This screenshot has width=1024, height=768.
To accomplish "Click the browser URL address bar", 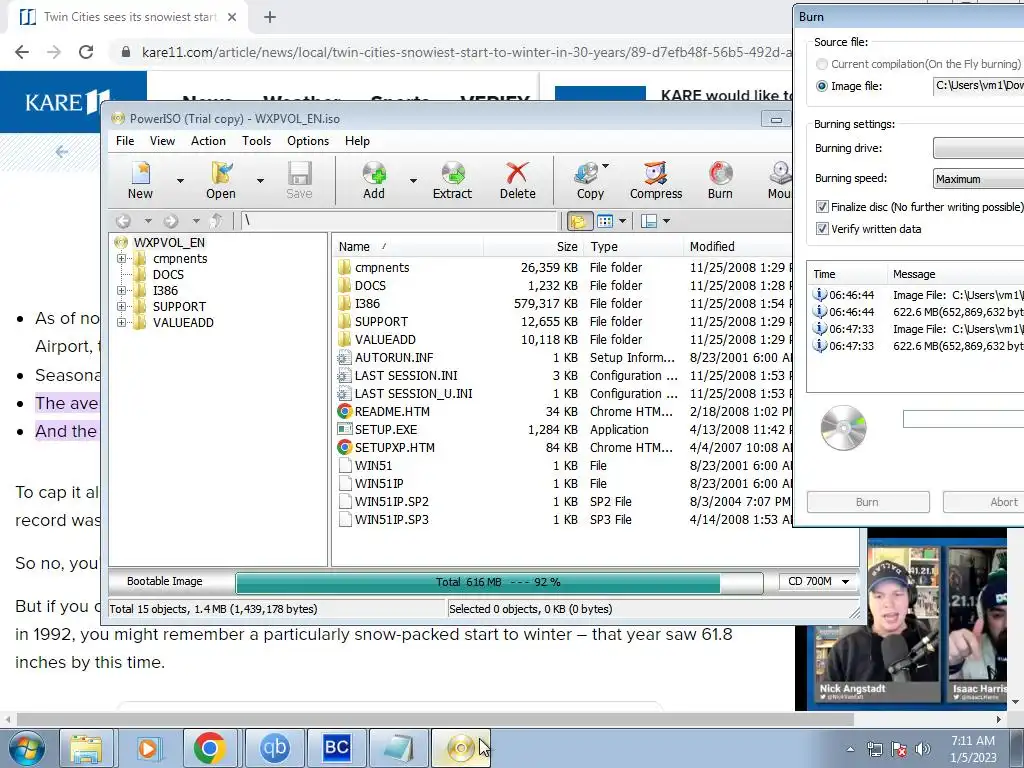I will pos(455,52).
